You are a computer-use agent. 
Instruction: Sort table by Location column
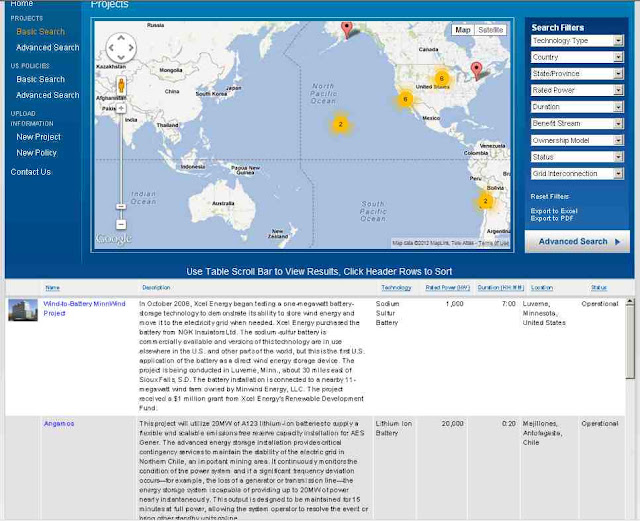point(542,288)
